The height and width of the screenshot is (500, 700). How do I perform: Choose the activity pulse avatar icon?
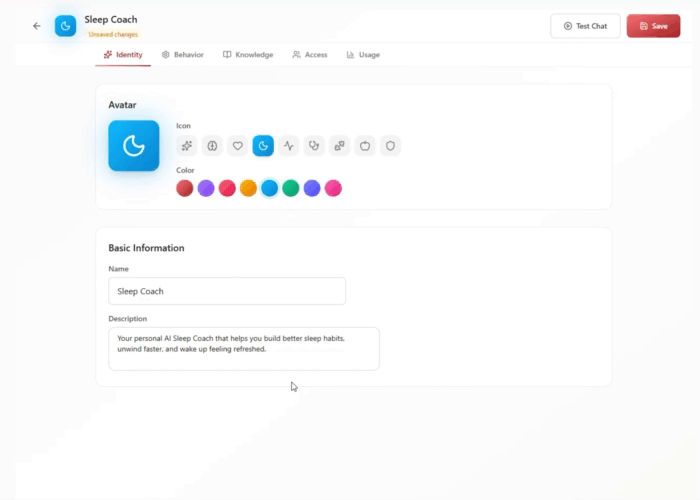pos(289,146)
